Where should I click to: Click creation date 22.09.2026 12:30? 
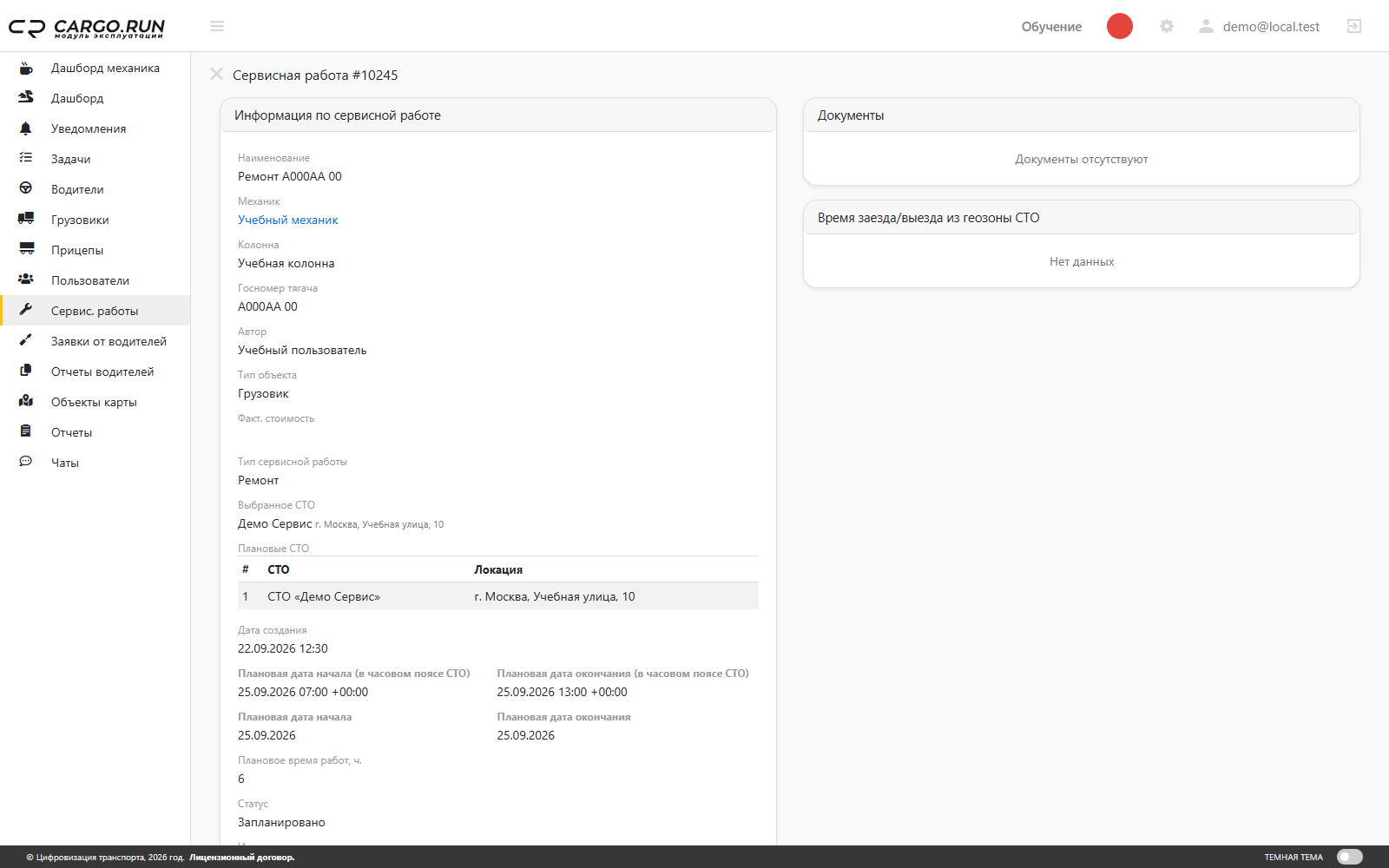[283, 648]
